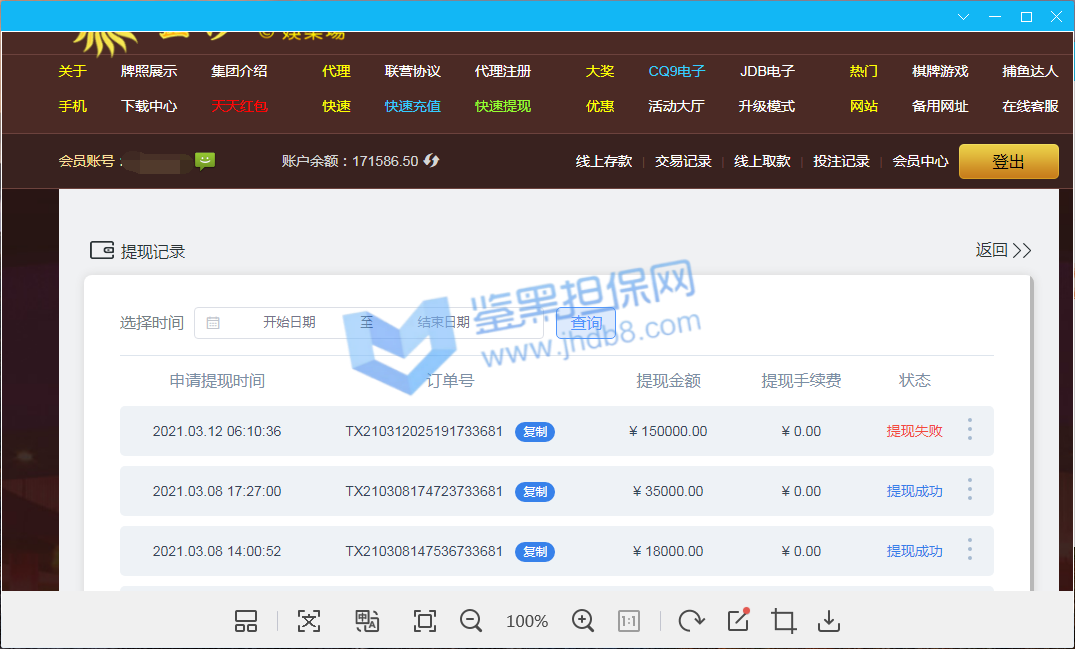This screenshot has width=1075, height=649.
Task: Open three-dot menu for the ¥150000.00 withdrawal
Action: coord(969,430)
